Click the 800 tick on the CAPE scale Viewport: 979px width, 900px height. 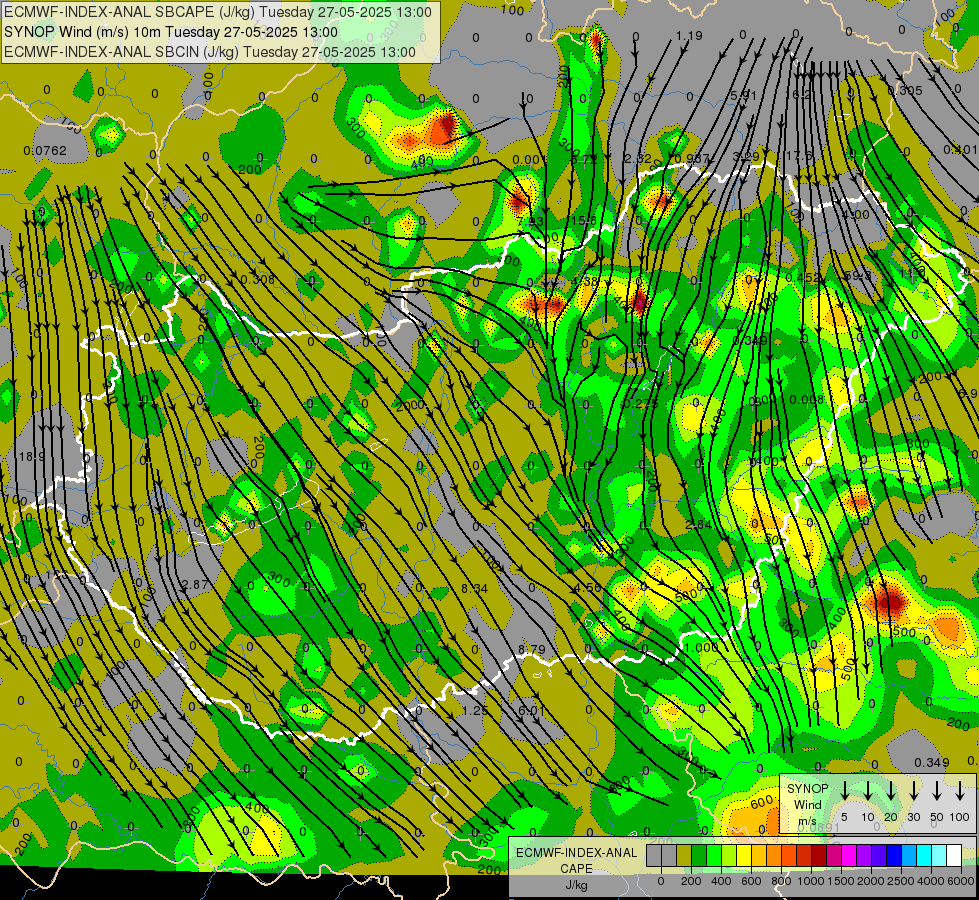coord(781,881)
